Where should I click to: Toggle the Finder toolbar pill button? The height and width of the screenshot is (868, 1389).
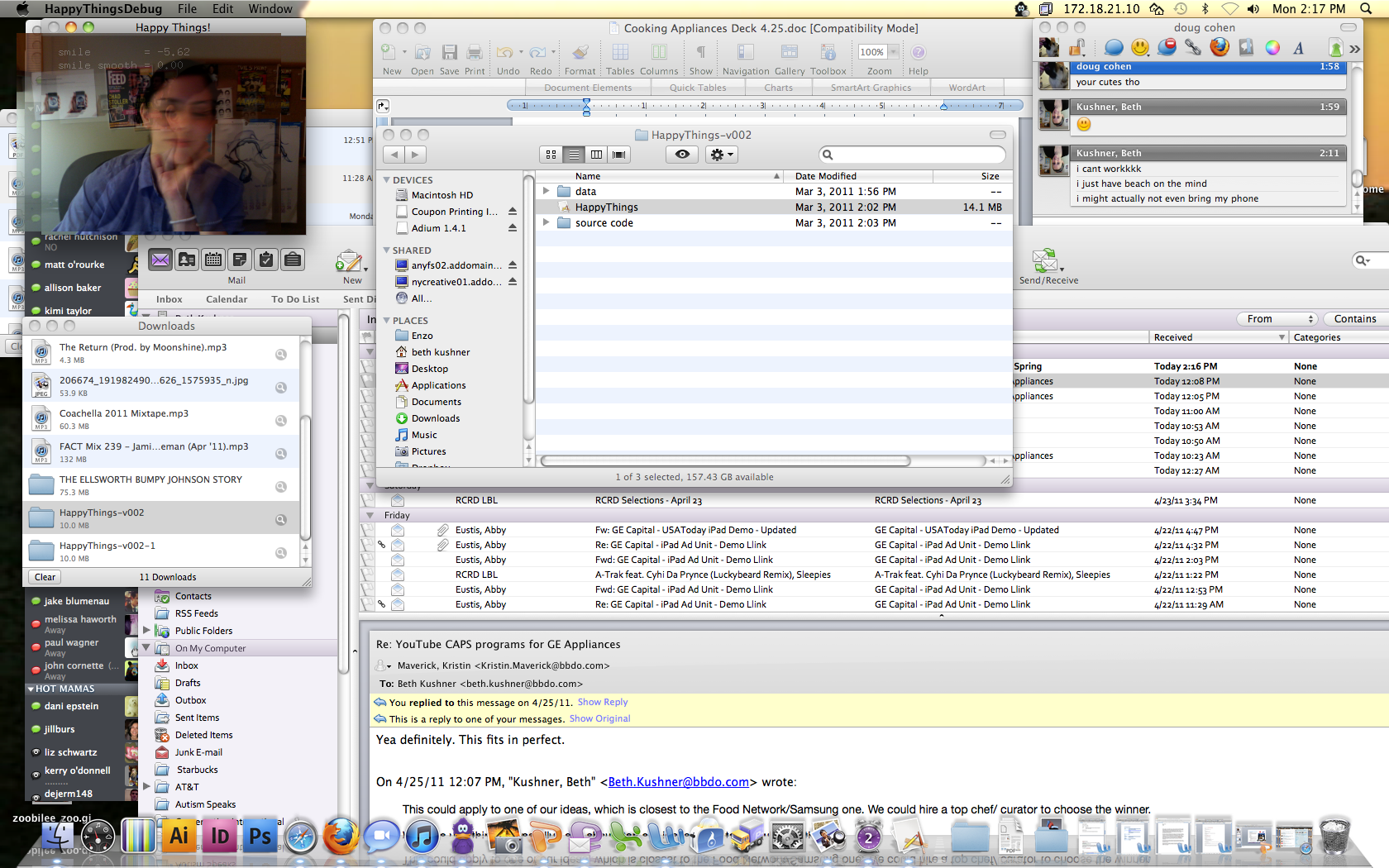pyautogui.click(x=998, y=135)
